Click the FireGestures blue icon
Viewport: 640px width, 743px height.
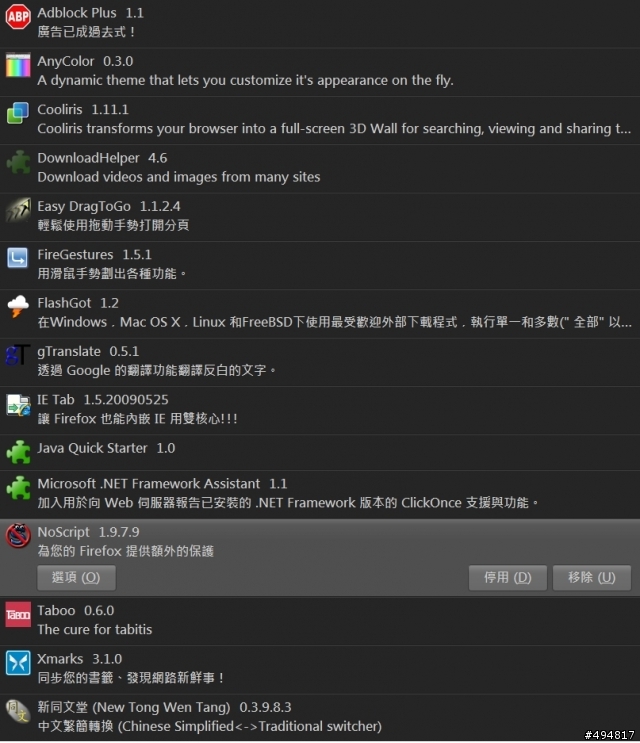coord(18,259)
